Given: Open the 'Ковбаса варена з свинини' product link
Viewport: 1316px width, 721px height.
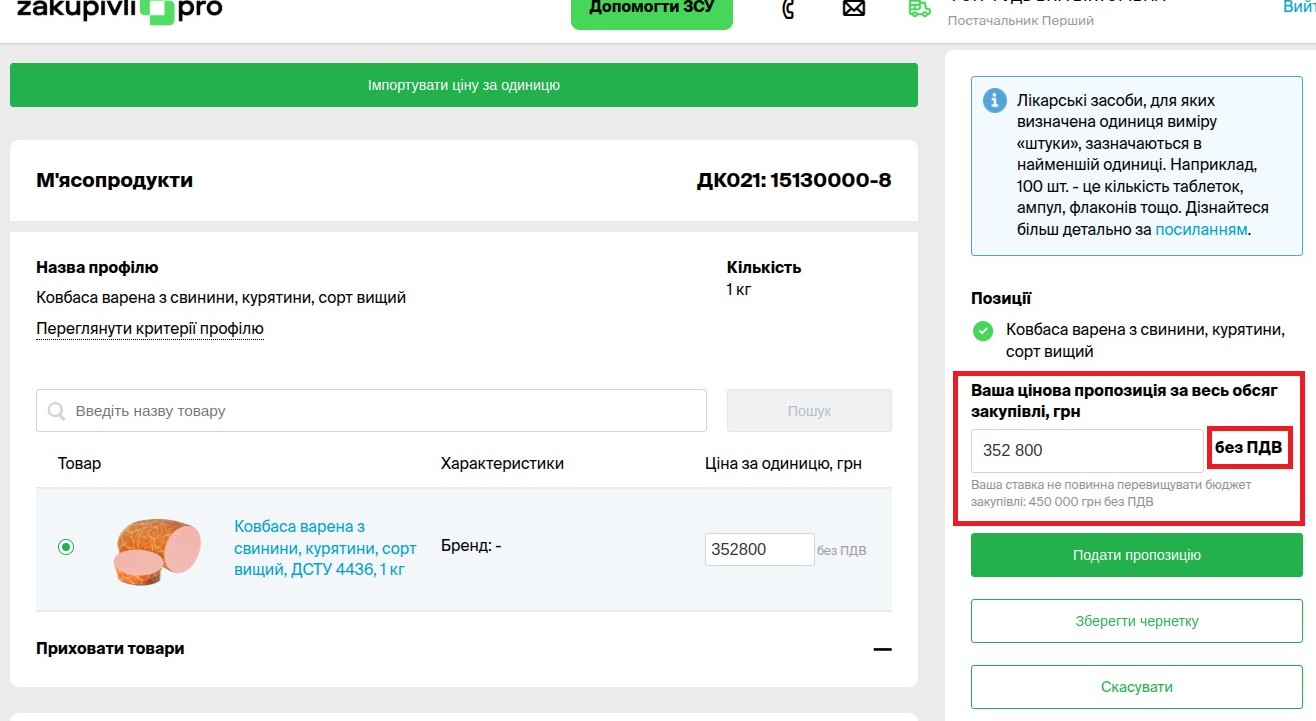Looking at the screenshot, I should click(x=325, y=548).
